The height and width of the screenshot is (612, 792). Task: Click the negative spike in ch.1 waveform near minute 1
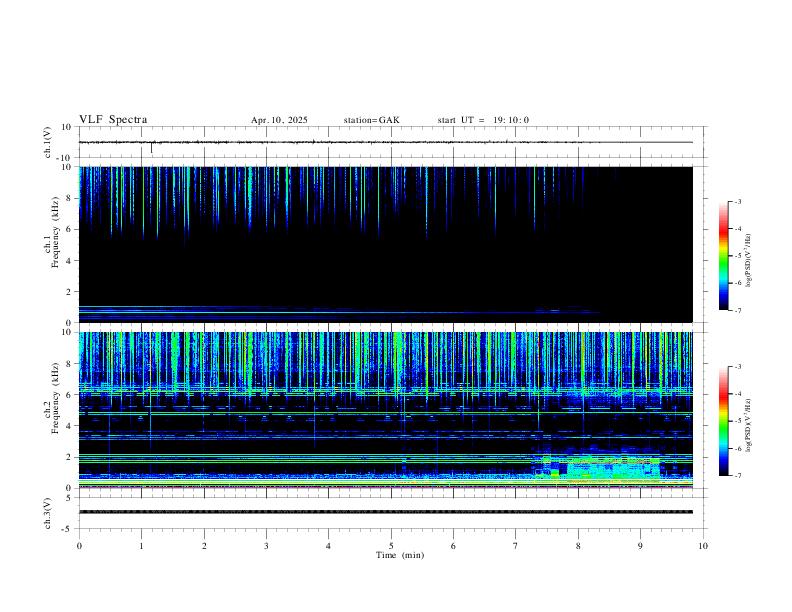point(152,148)
